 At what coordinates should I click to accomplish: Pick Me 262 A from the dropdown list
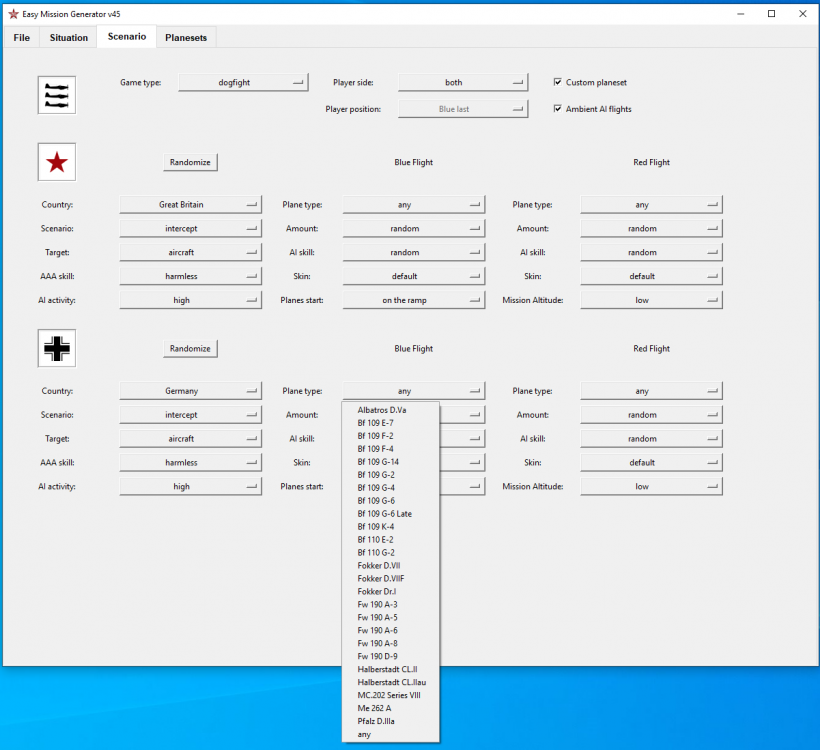(374, 708)
